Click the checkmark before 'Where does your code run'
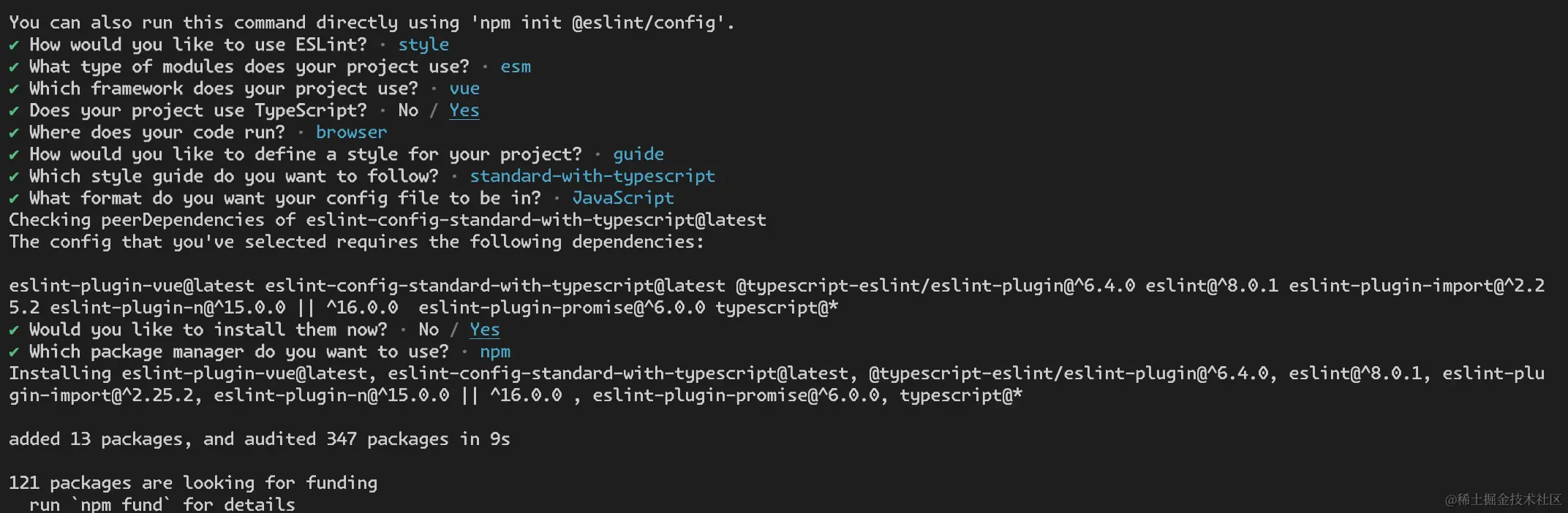 tap(14, 133)
